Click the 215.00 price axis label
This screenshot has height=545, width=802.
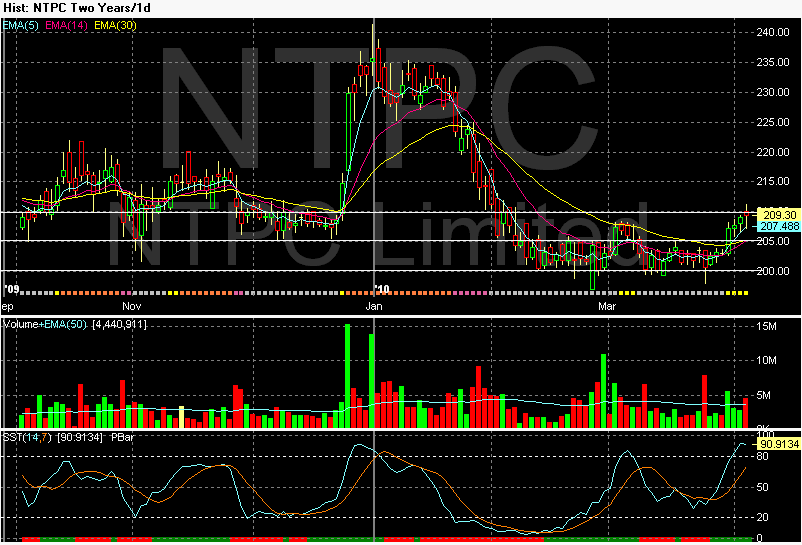[773, 181]
